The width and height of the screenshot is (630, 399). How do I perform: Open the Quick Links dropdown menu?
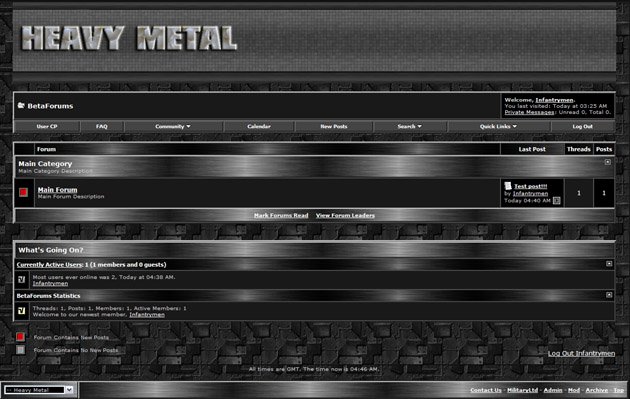(x=498, y=127)
